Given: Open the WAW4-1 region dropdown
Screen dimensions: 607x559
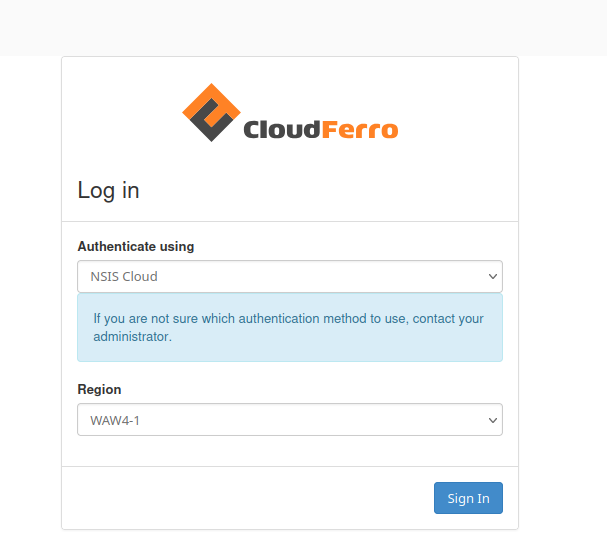Looking at the screenshot, I should [280, 420].
